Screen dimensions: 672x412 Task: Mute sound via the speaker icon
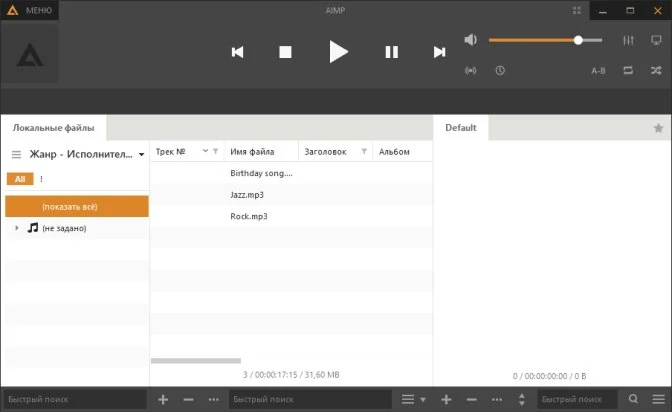point(470,40)
